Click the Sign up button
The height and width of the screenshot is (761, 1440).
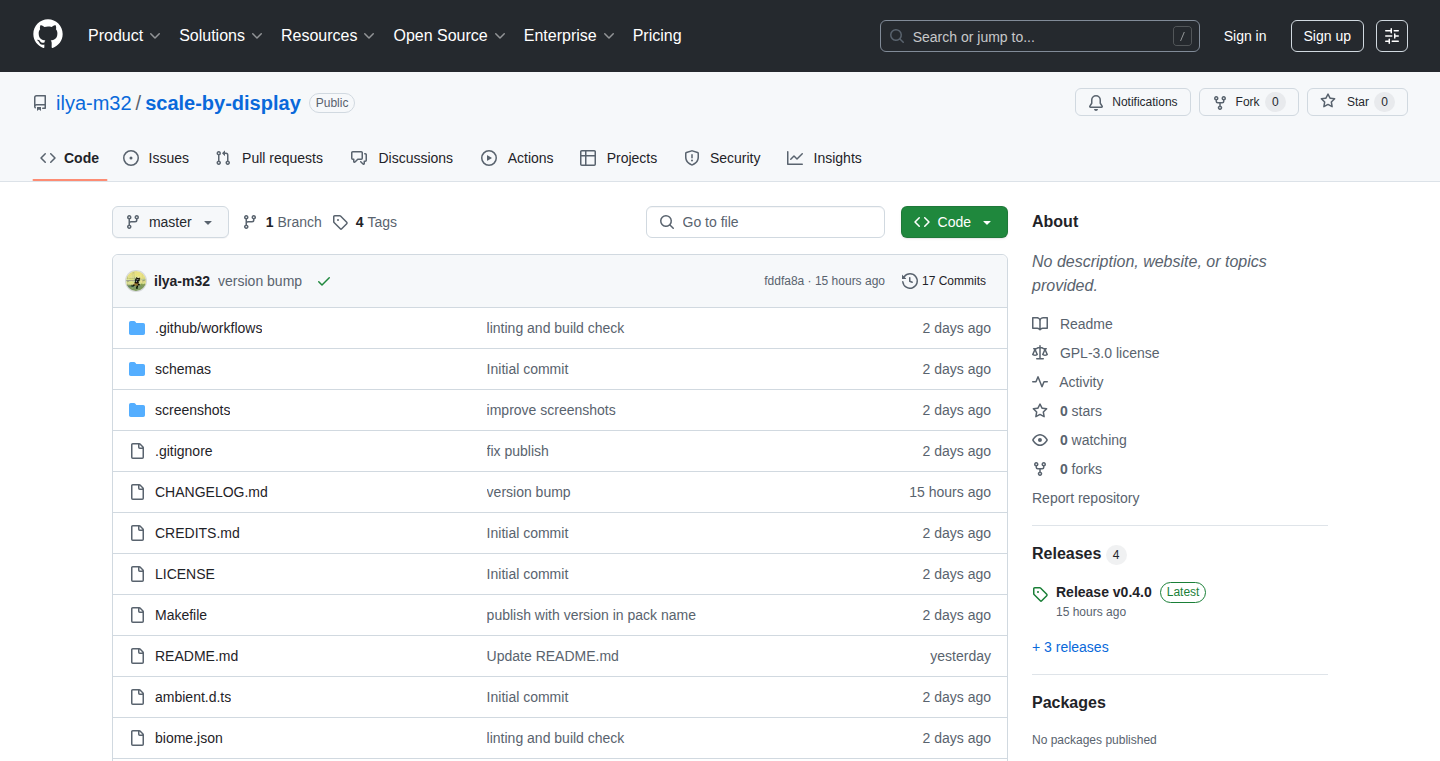(1327, 36)
